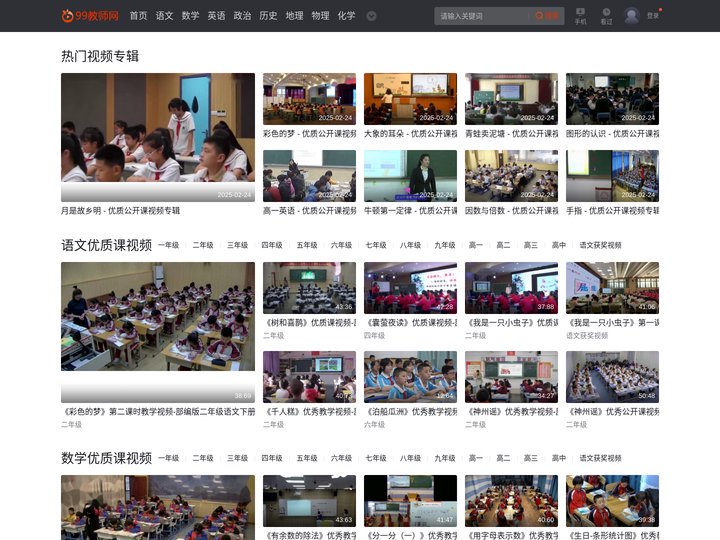Open the 语文 navigation menu item

[164, 16]
